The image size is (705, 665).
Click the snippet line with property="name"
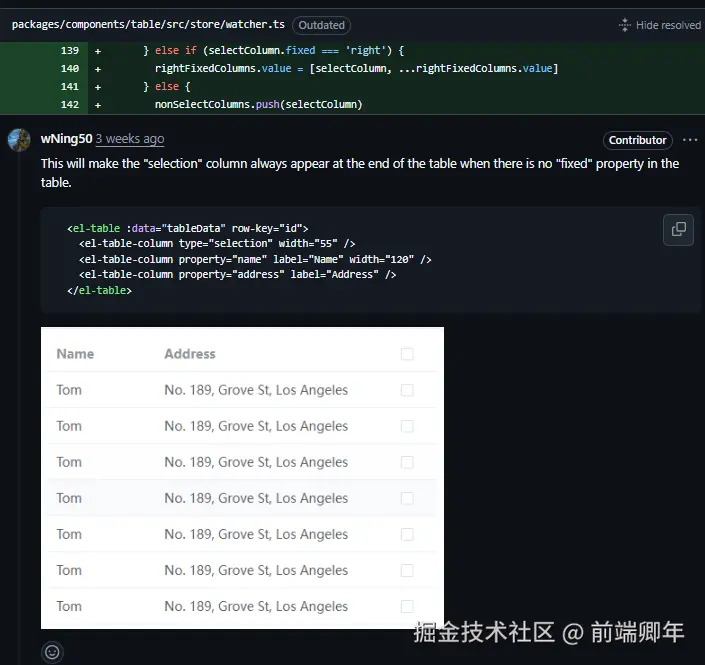click(x=255, y=259)
